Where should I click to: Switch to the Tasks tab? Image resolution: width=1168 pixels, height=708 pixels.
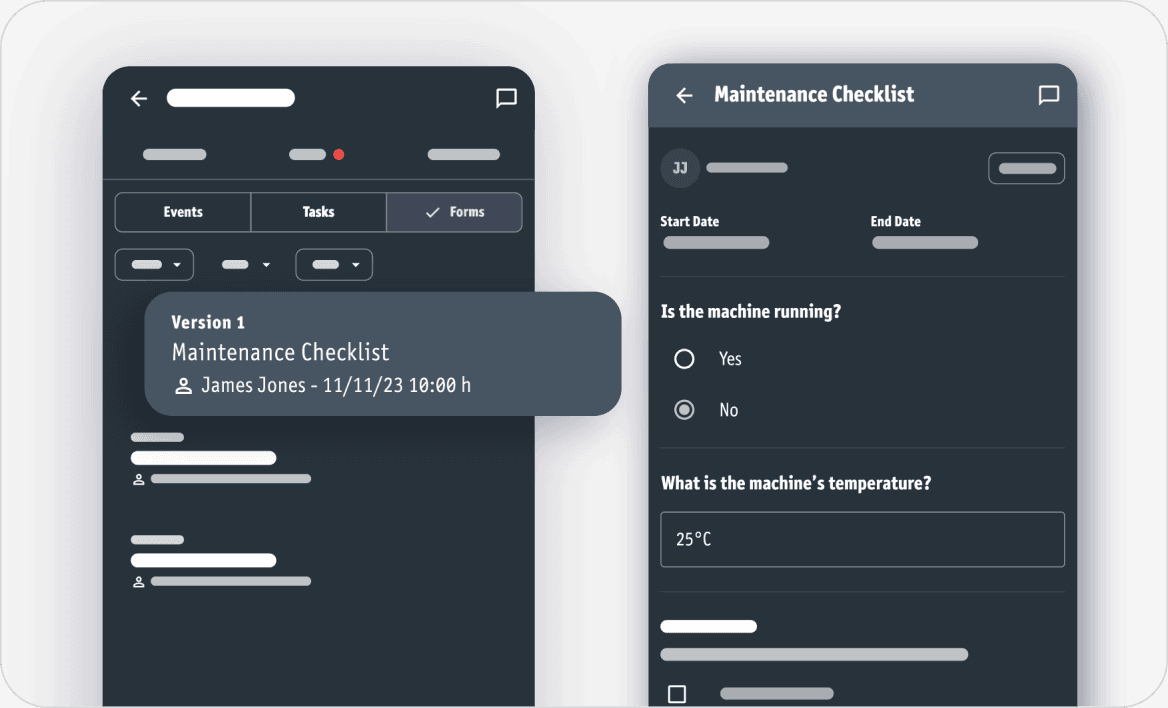(x=318, y=212)
